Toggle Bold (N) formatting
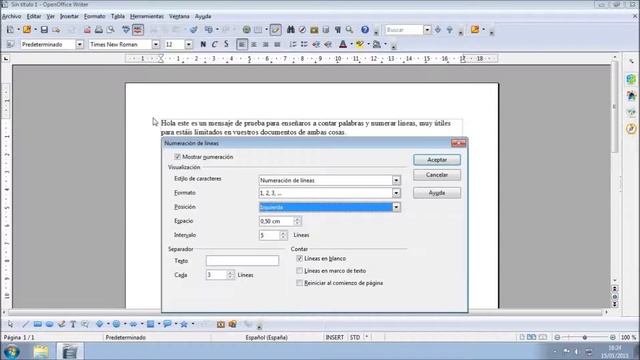This screenshot has height=360, width=640. pos(203,44)
